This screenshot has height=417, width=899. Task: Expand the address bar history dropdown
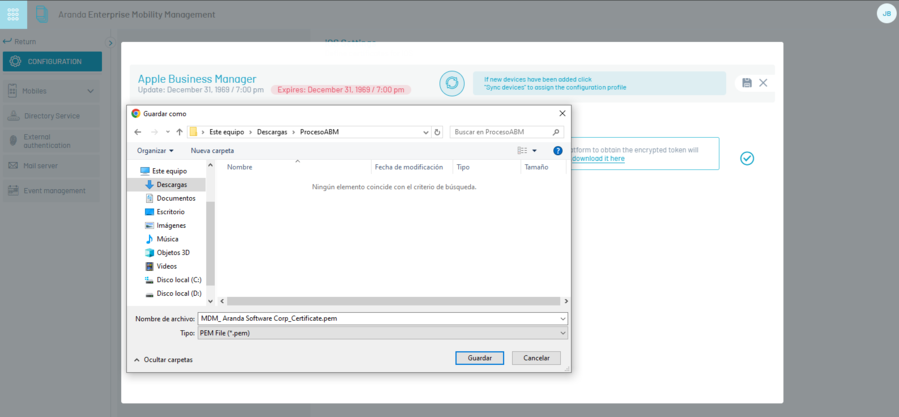click(x=426, y=132)
